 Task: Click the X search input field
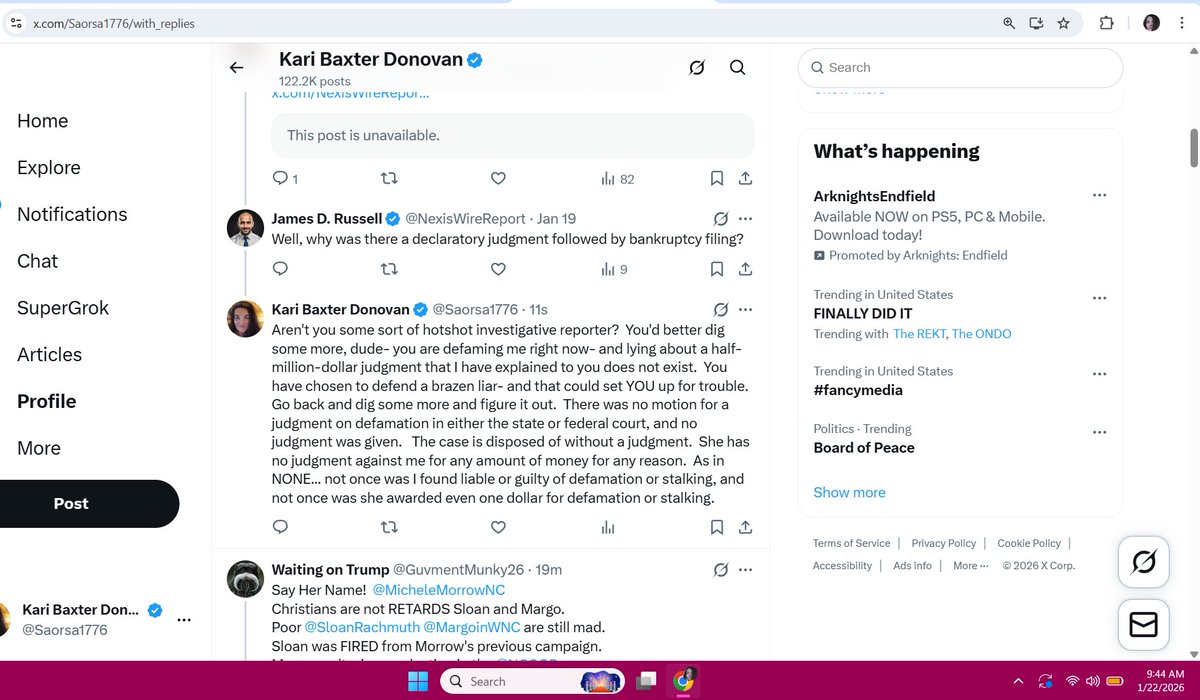point(960,68)
